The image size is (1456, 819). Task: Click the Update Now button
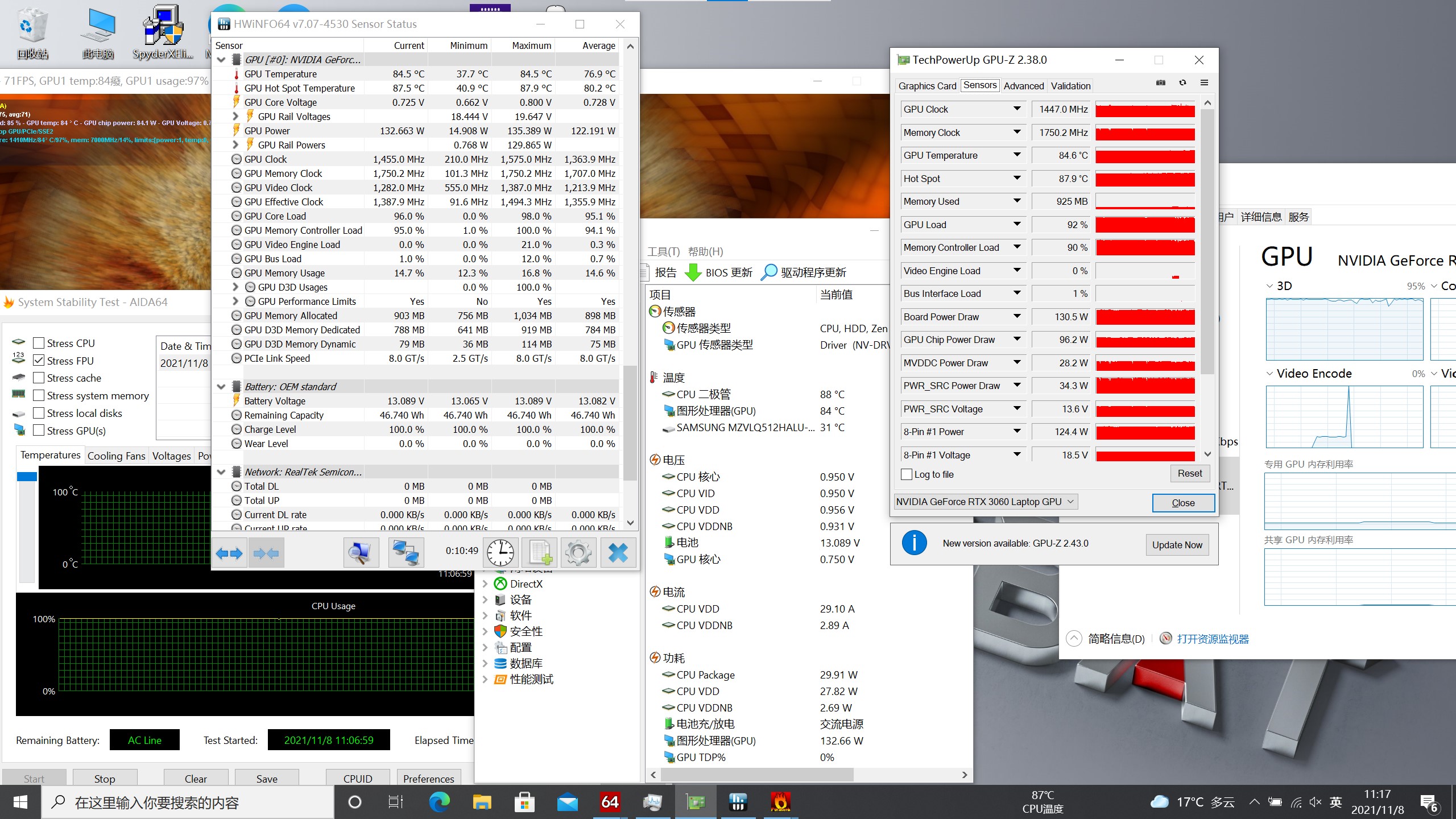(1177, 544)
